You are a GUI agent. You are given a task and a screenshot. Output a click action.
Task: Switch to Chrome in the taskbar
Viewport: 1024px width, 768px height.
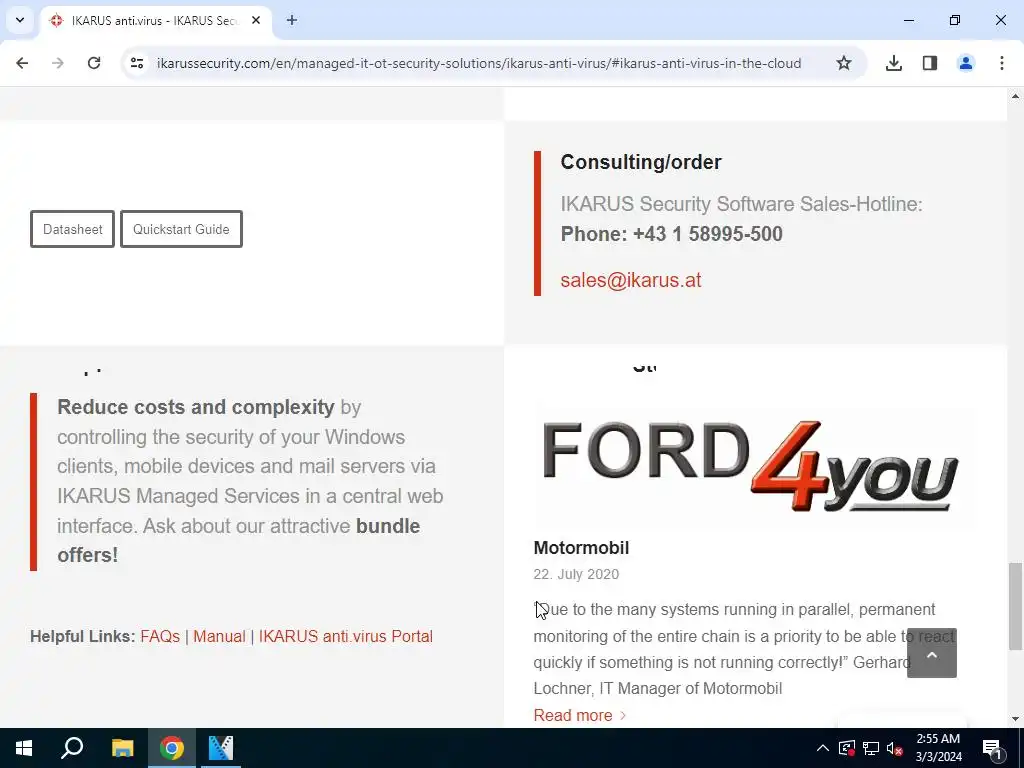point(172,748)
